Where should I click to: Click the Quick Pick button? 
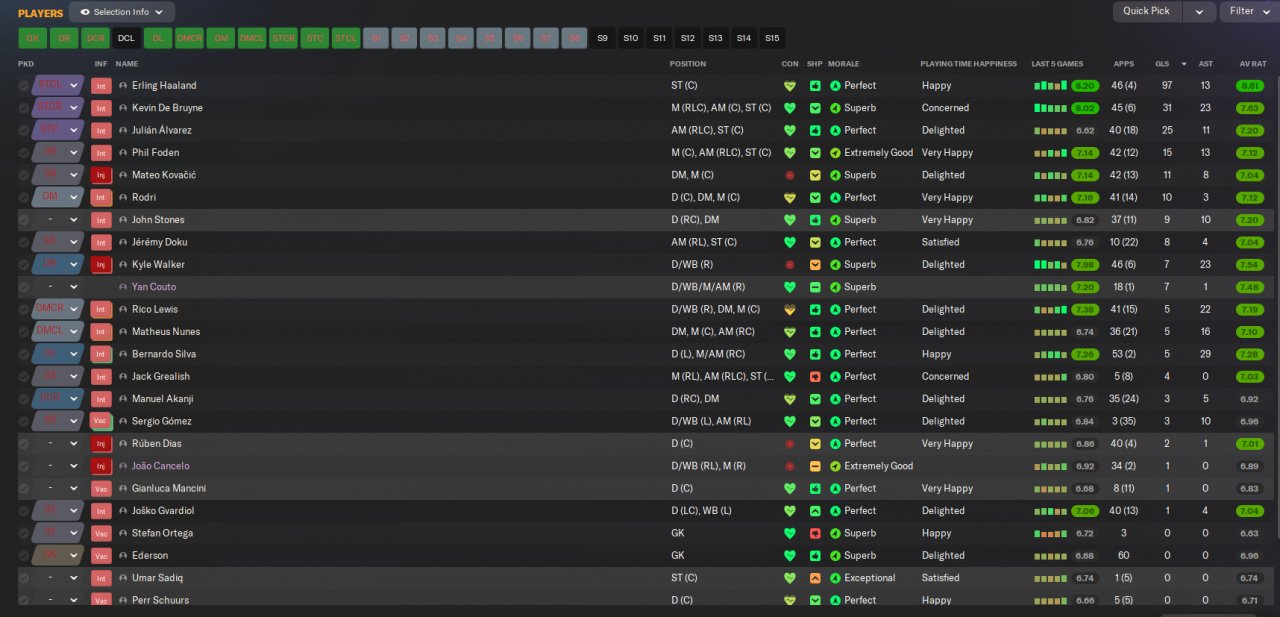1146,11
